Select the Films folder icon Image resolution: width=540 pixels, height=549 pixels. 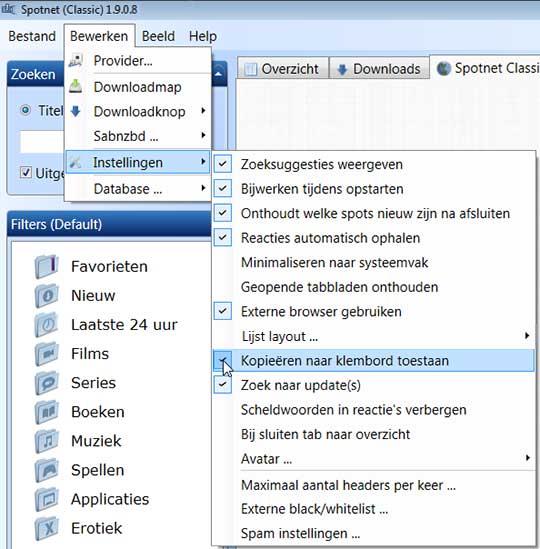pos(47,354)
